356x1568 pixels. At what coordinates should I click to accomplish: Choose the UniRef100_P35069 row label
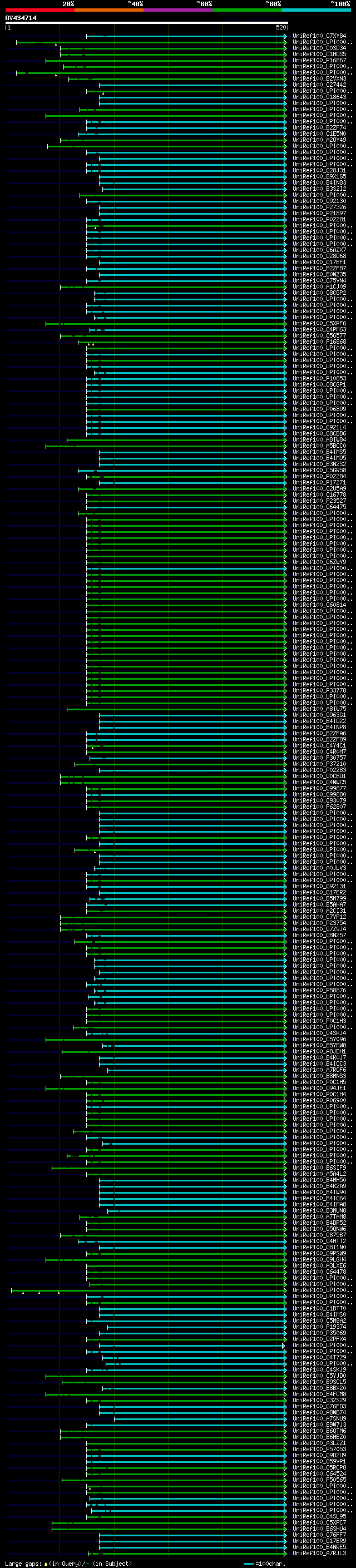pyautogui.click(x=319, y=1332)
